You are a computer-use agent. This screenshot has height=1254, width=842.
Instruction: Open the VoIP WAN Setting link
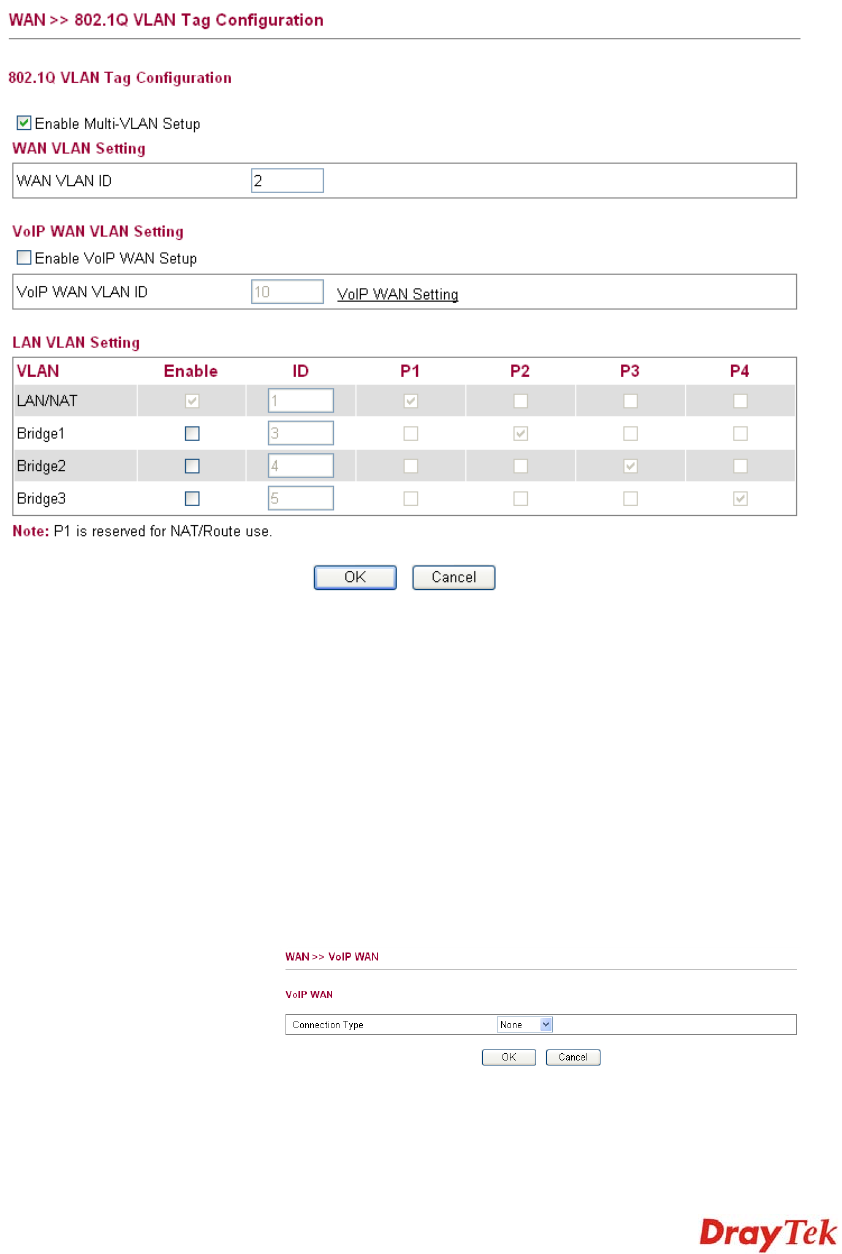(397, 295)
